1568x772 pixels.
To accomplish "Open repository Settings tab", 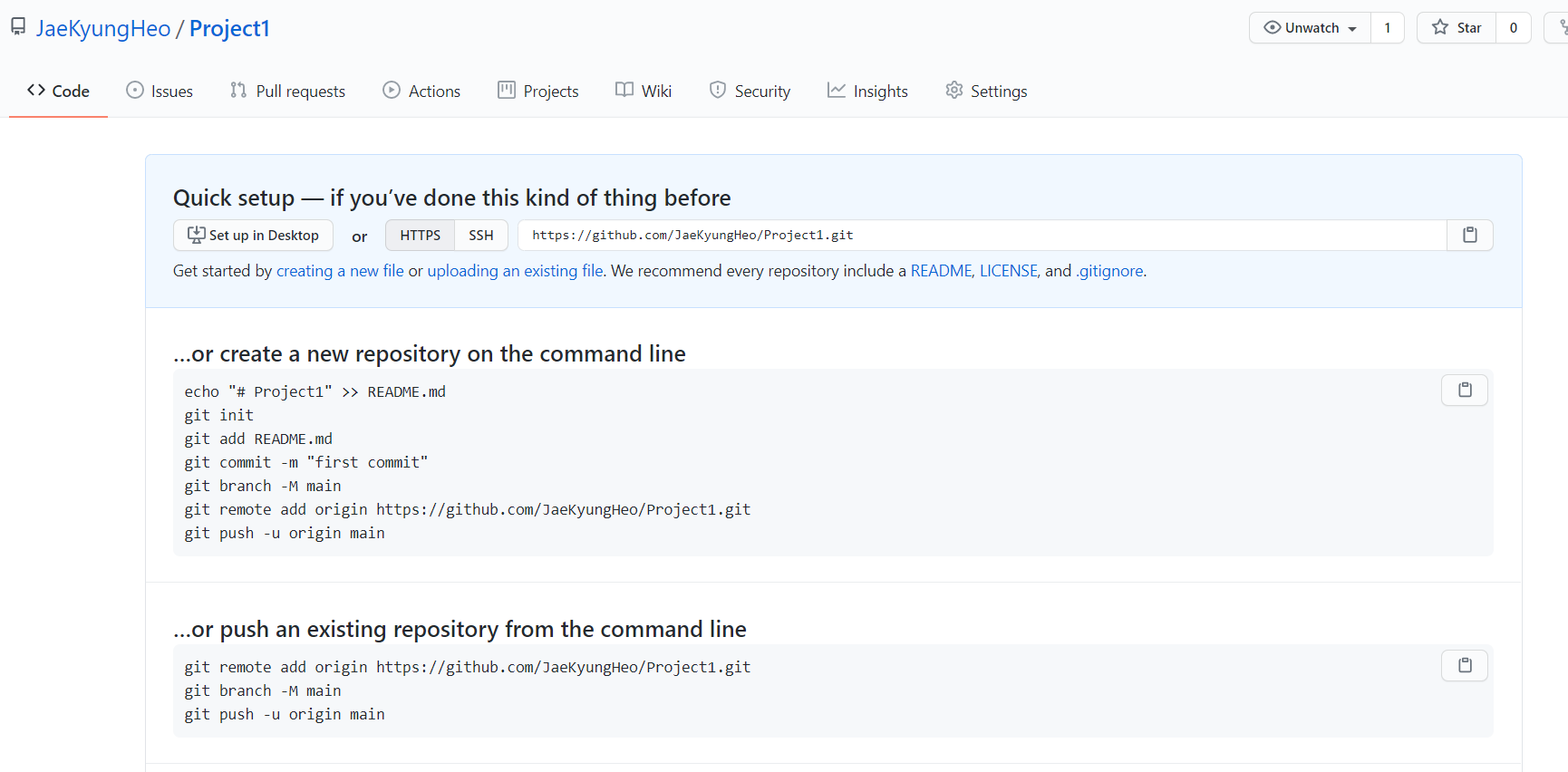I will 986,91.
